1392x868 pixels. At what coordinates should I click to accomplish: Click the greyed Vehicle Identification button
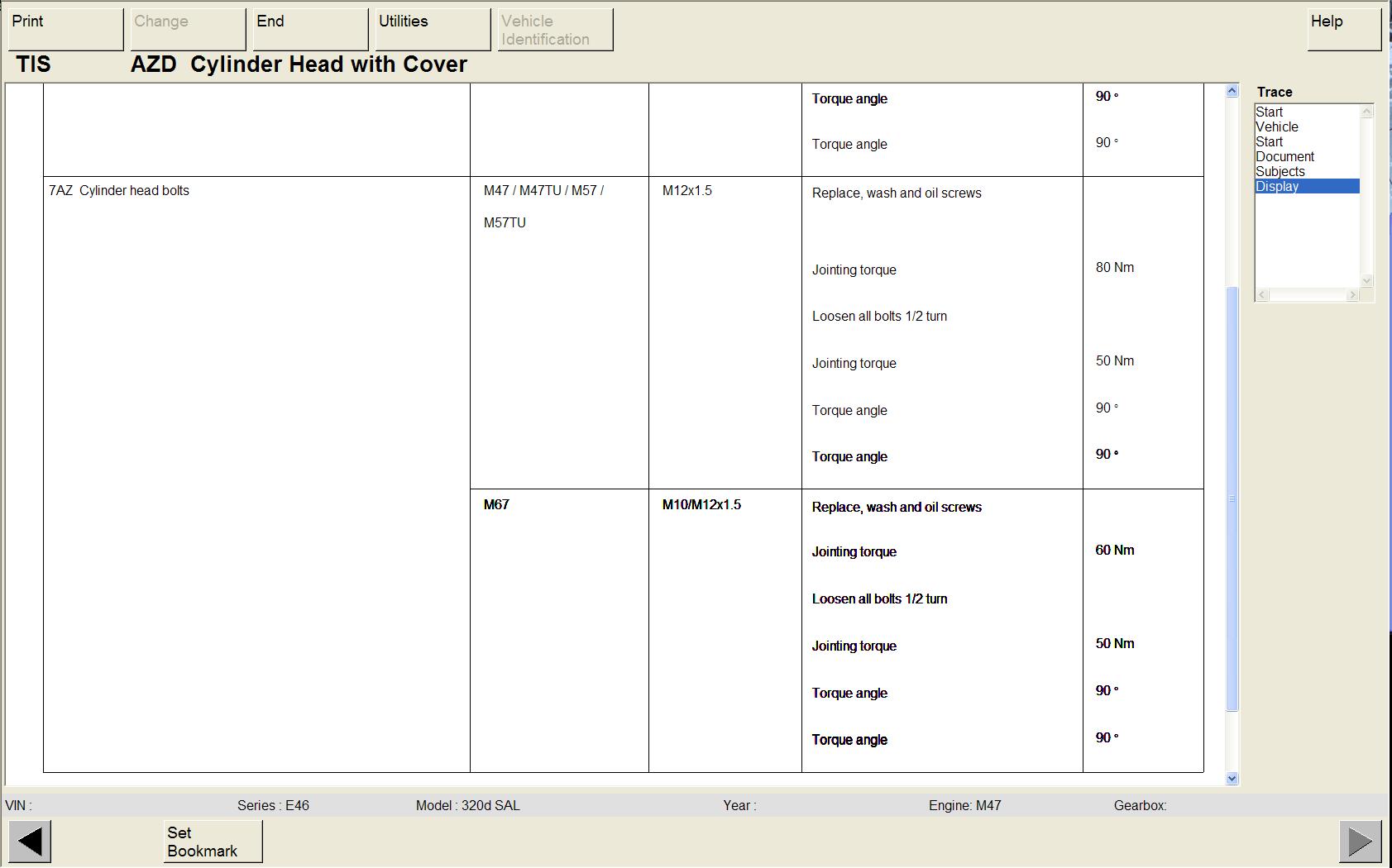tap(556, 30)
